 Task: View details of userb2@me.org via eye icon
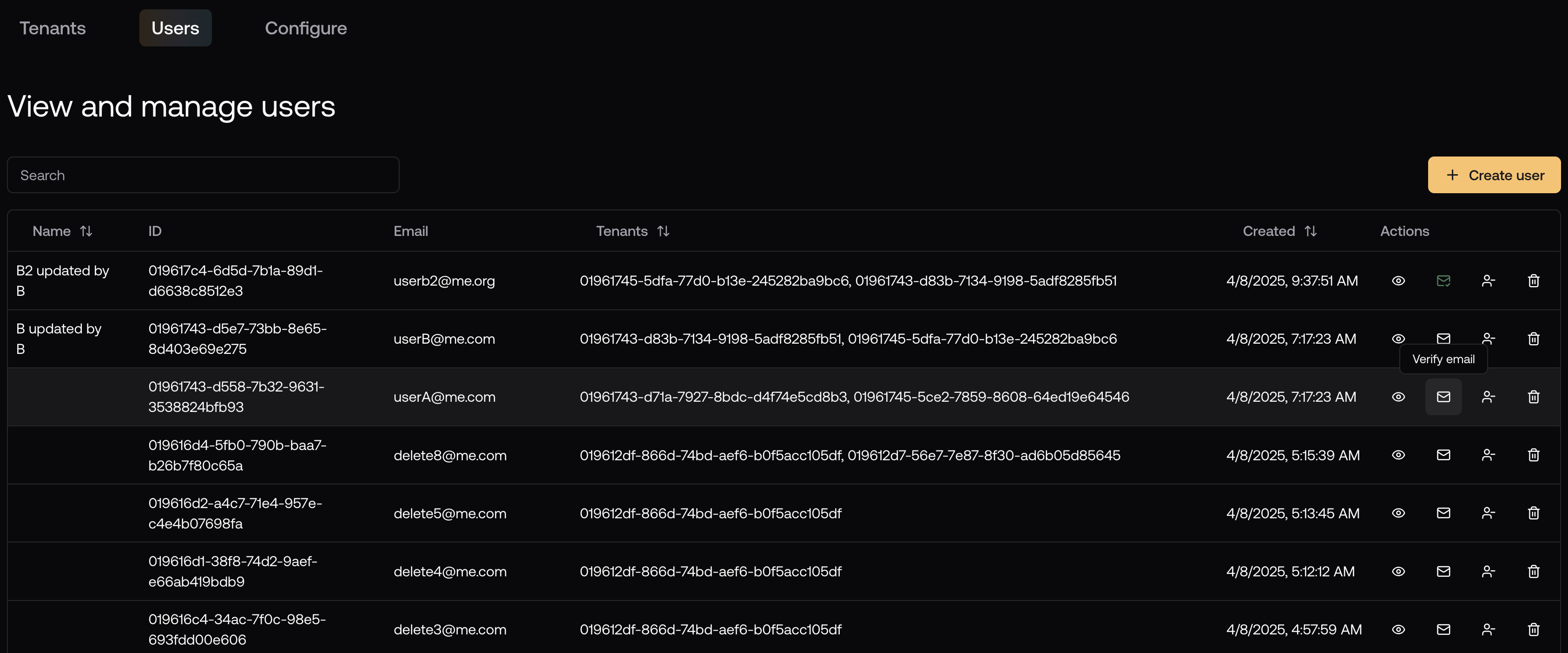pos(1398,281)
